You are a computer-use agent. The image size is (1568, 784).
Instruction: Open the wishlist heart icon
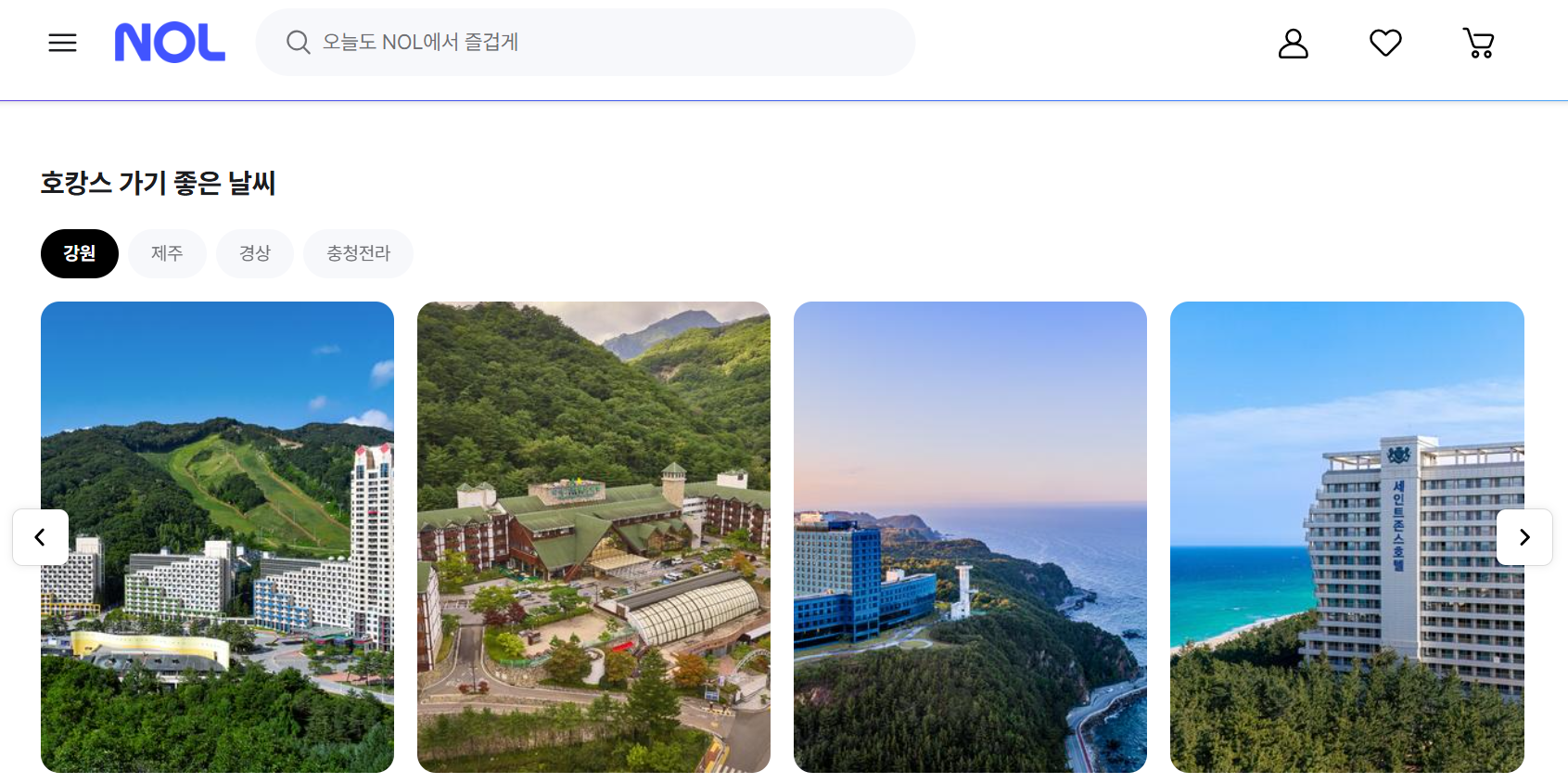[x=1385, y=43]
